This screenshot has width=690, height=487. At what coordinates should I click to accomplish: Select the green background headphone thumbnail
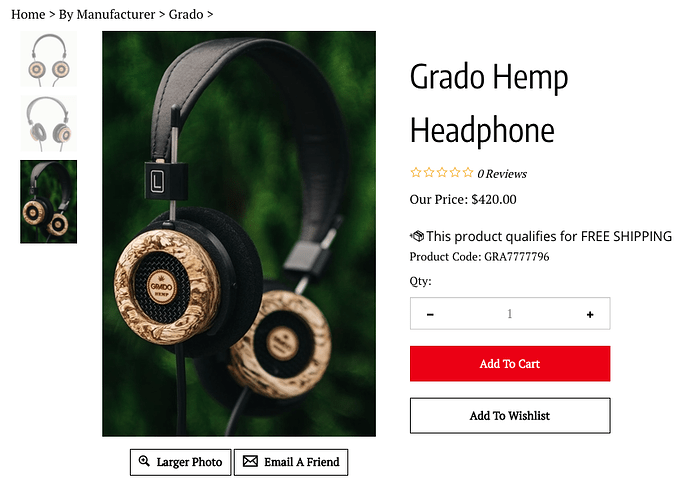coord(48,201)
